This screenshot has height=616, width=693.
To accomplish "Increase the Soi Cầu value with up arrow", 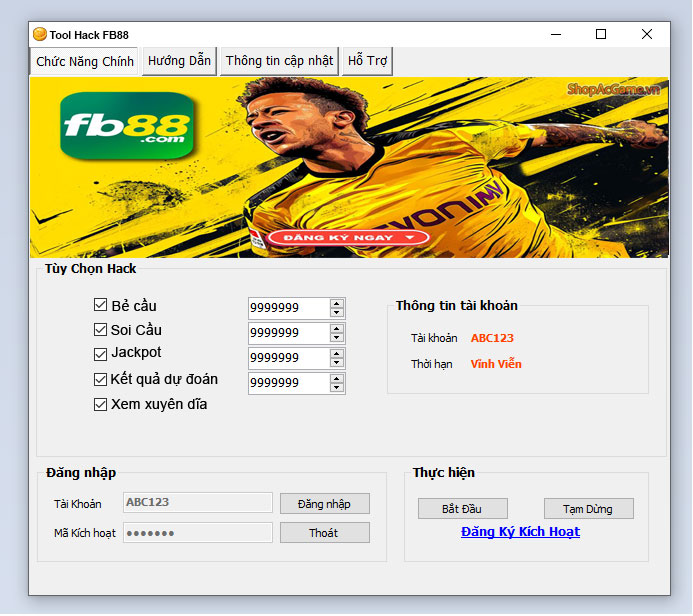I will 337,329.
